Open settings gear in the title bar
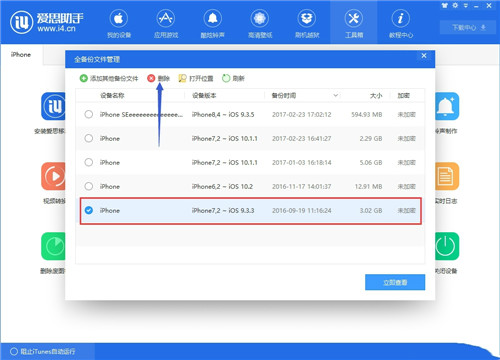Viewport: 500px width, 360px height. (455, 5)
